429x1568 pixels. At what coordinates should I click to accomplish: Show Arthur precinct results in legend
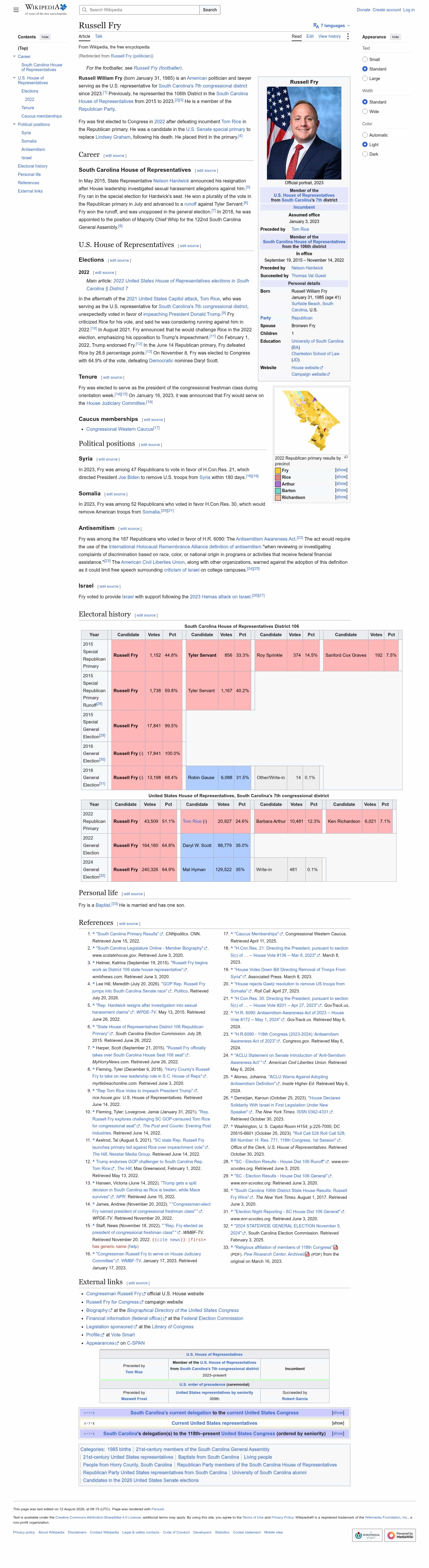pos(341,484)
